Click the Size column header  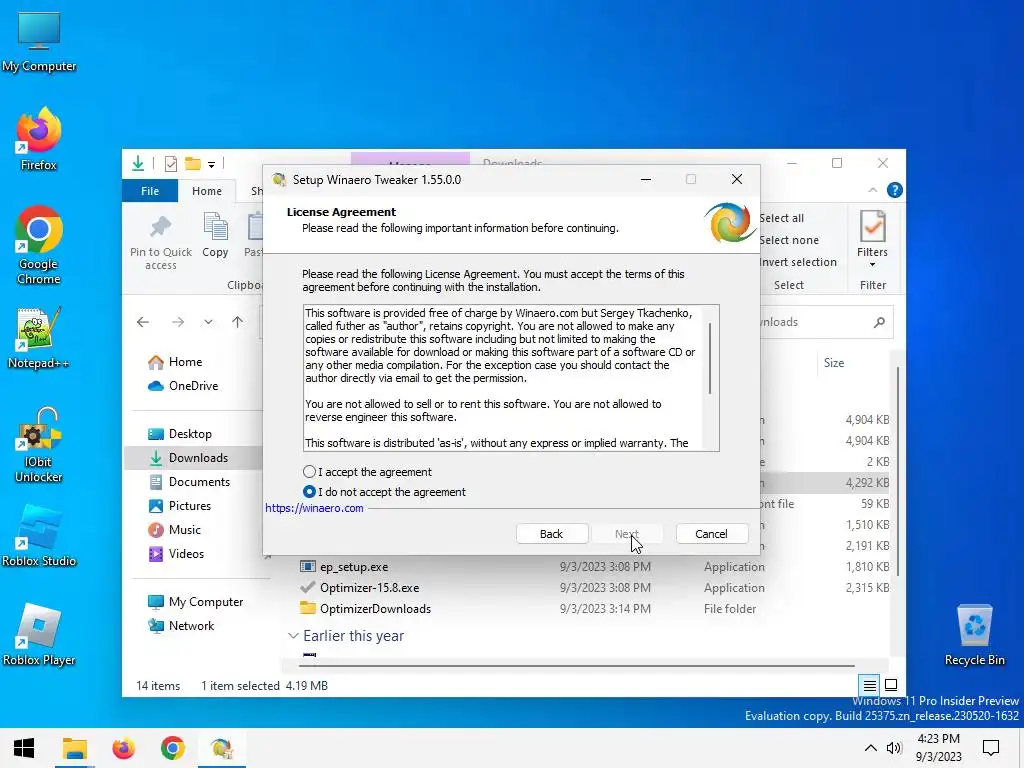pos(834,363)
